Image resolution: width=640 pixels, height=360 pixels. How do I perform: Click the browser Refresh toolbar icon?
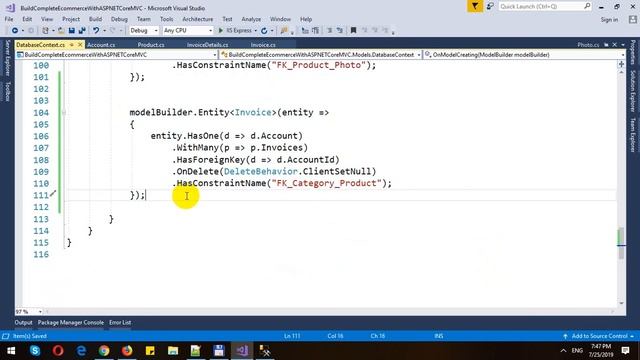pos(264,31)
